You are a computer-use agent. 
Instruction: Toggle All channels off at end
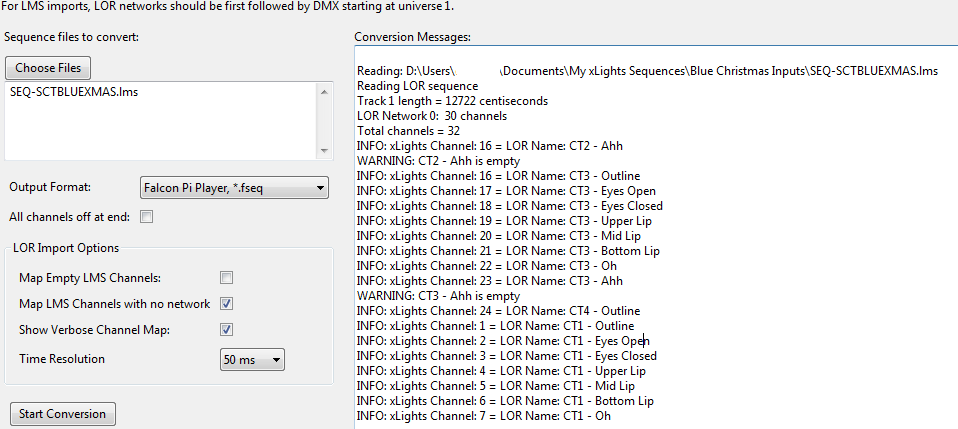(147, 217)
